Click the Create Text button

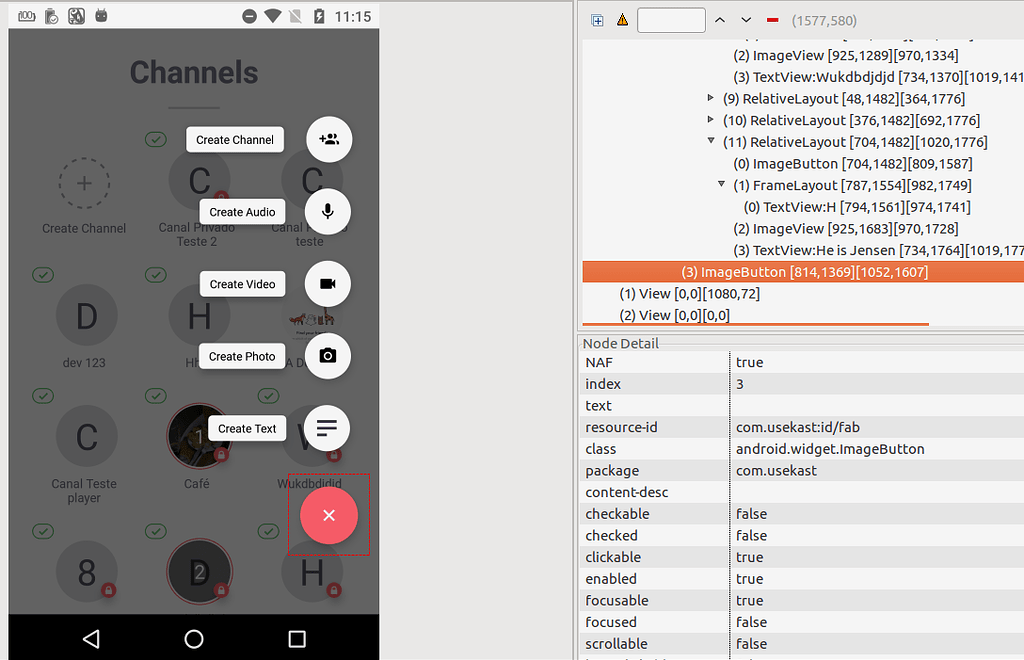(x=246, y=428)
